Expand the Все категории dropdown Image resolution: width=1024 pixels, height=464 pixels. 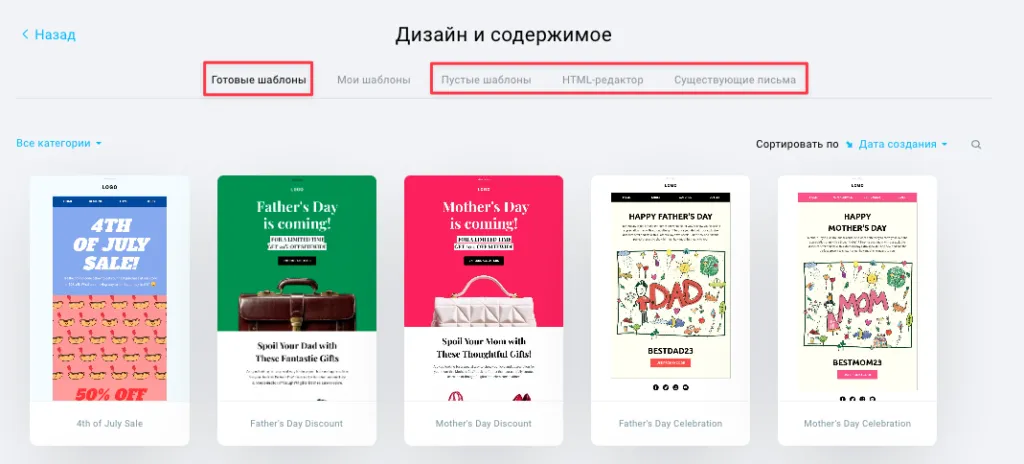(59, 143)
